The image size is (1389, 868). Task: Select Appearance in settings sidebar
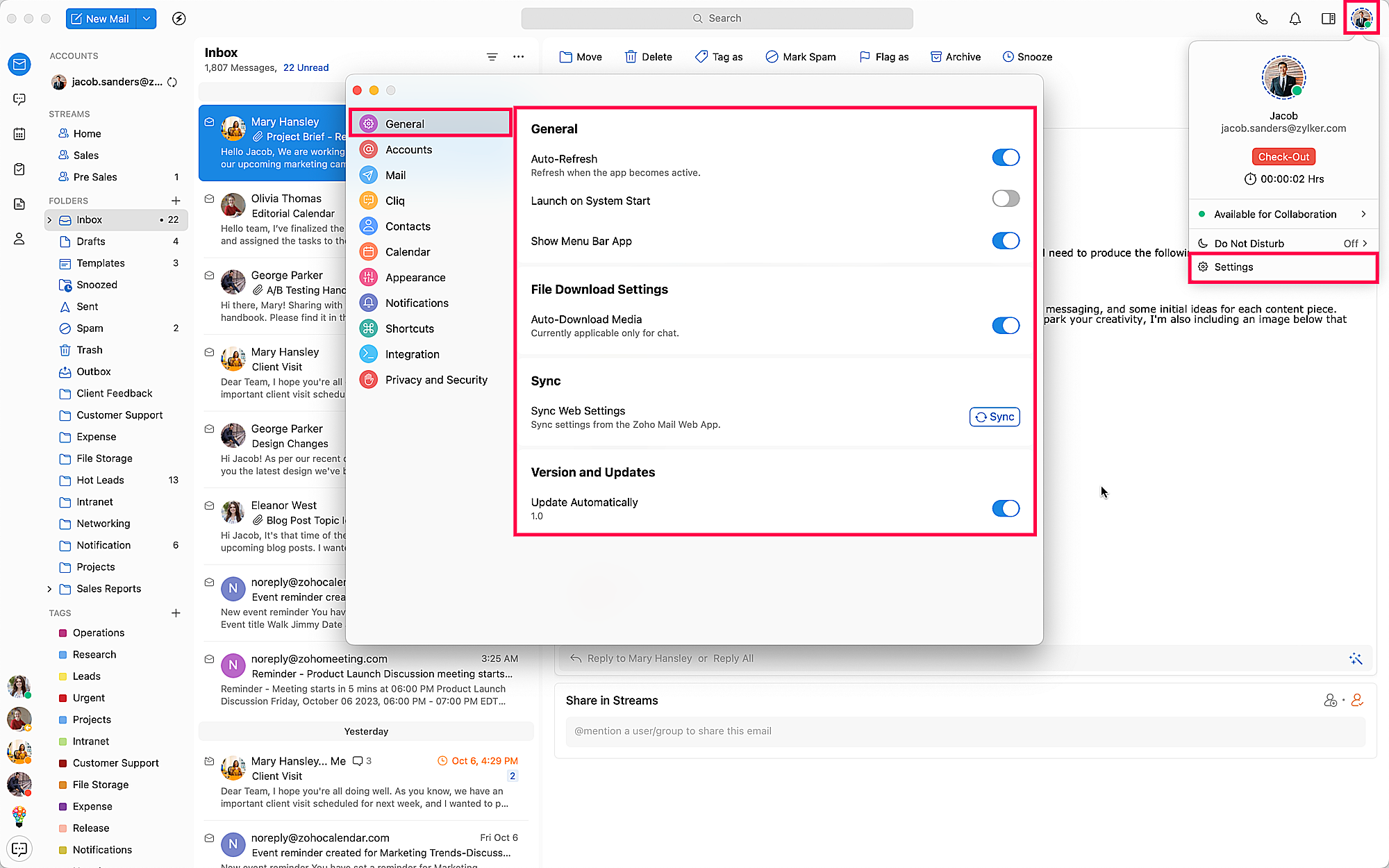click(x=415, y=278)
